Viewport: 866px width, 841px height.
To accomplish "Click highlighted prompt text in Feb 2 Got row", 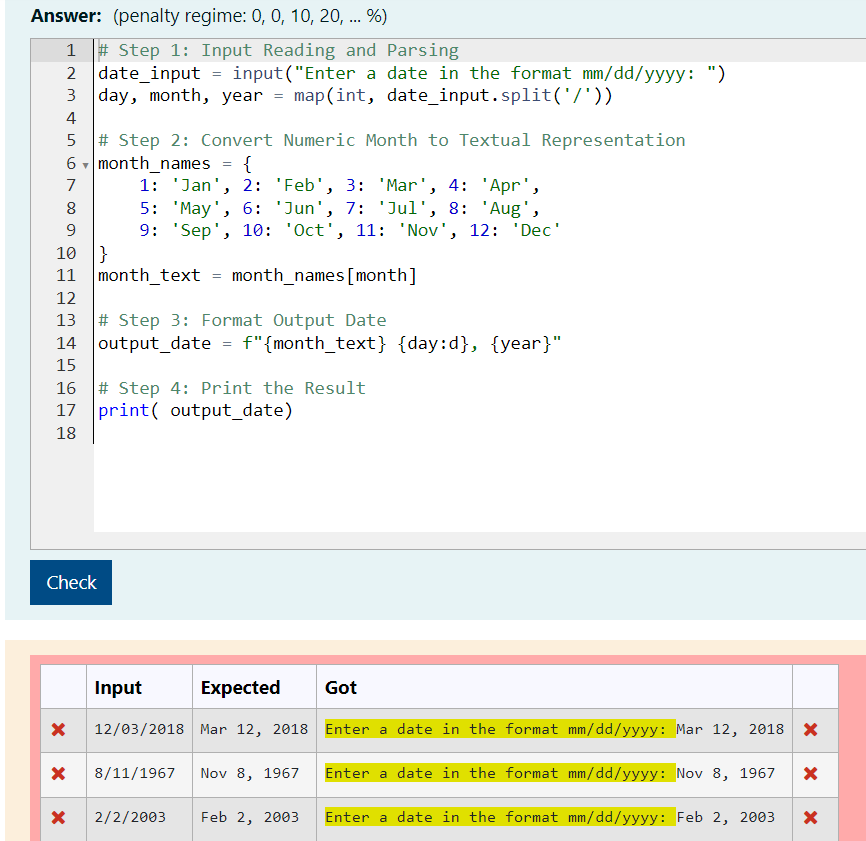I will [x=500, y=817].
